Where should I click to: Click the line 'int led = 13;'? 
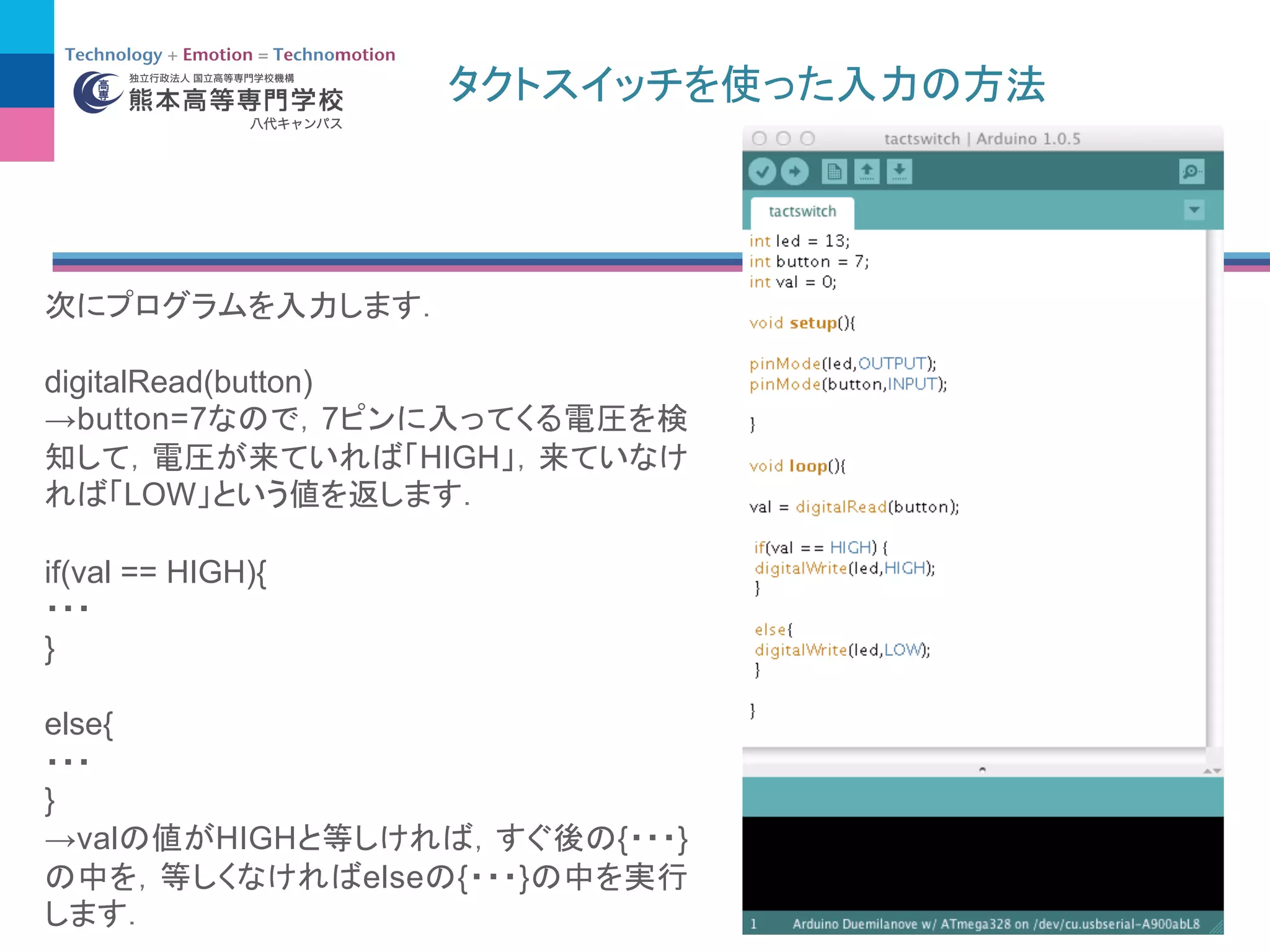tap(799, 240)
